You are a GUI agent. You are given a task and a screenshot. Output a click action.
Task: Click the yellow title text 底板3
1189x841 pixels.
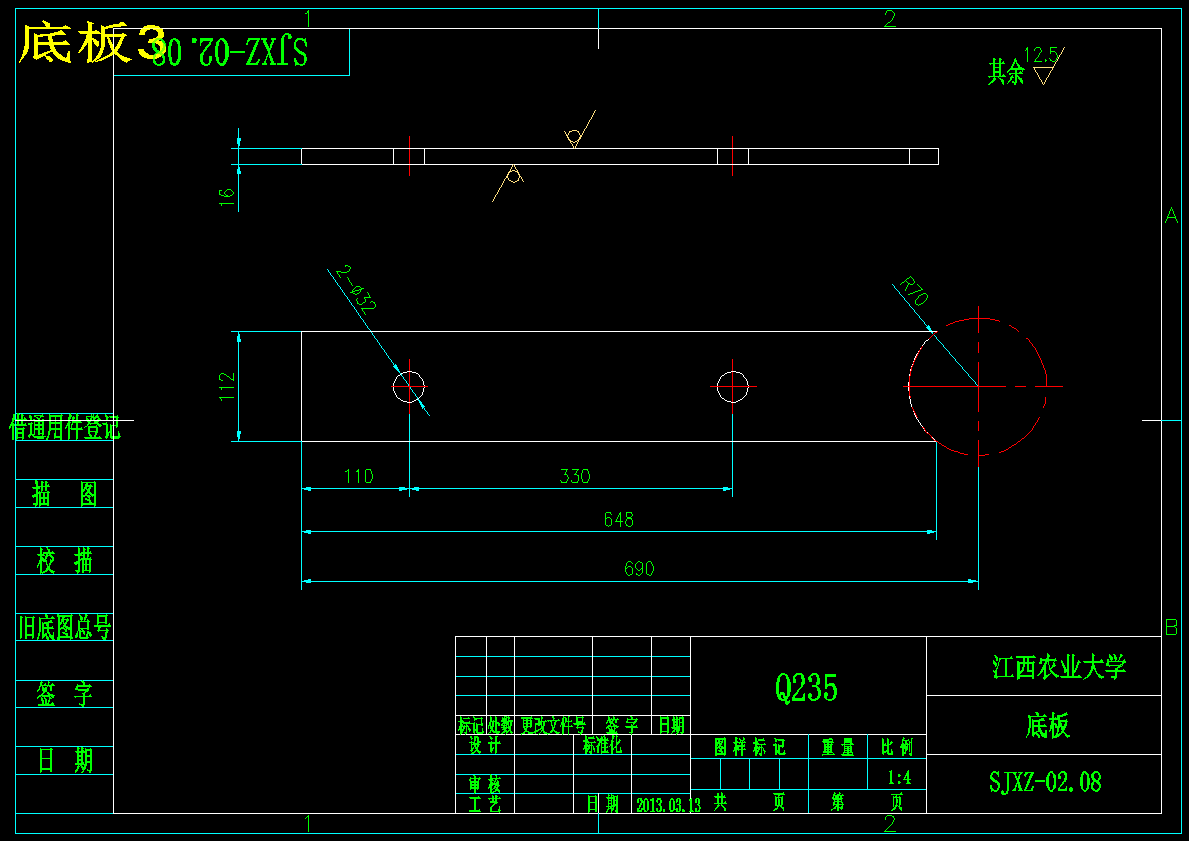point(93,43)
